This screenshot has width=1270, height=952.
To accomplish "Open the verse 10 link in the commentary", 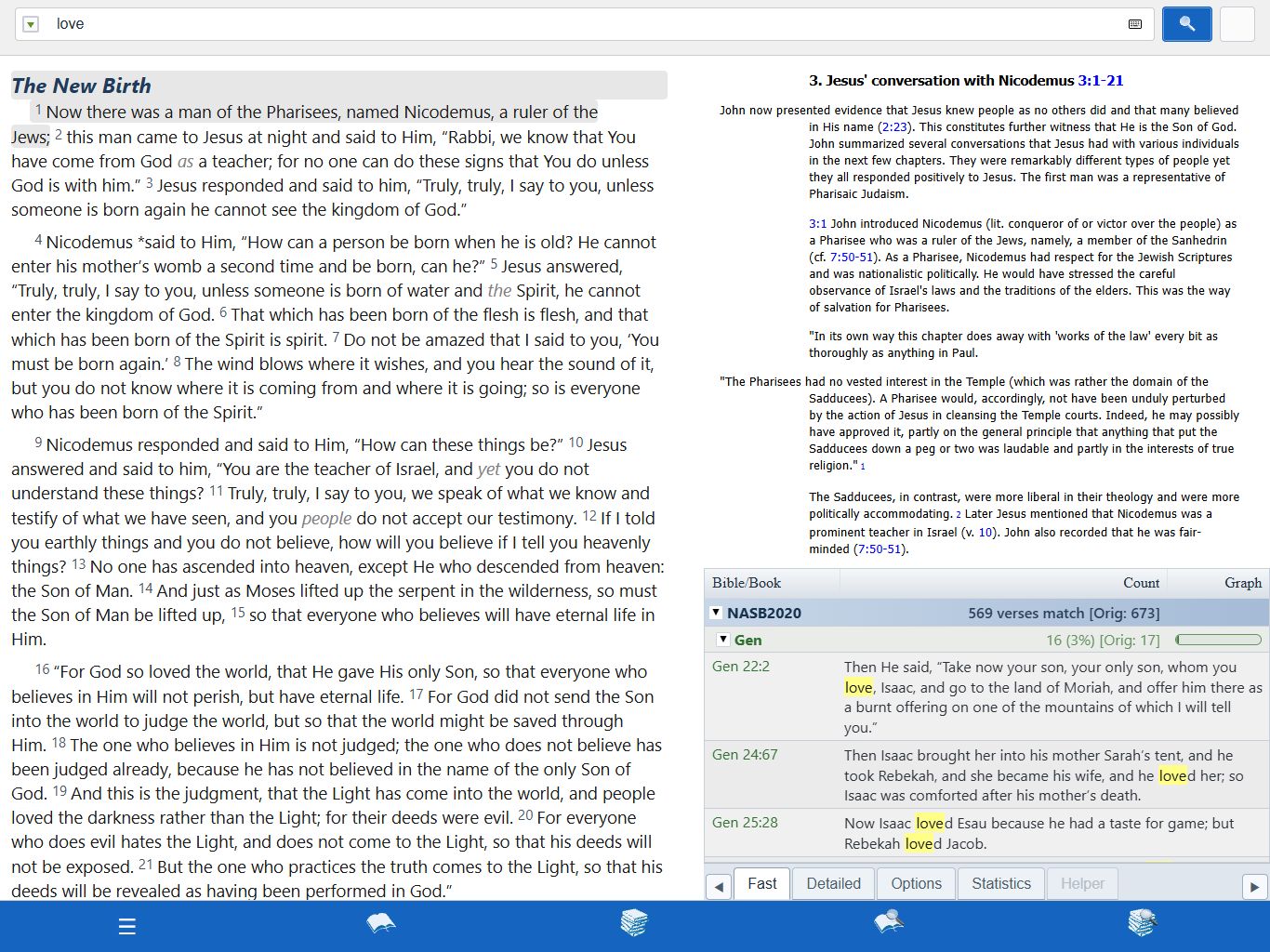I will [x=986, y=533].
